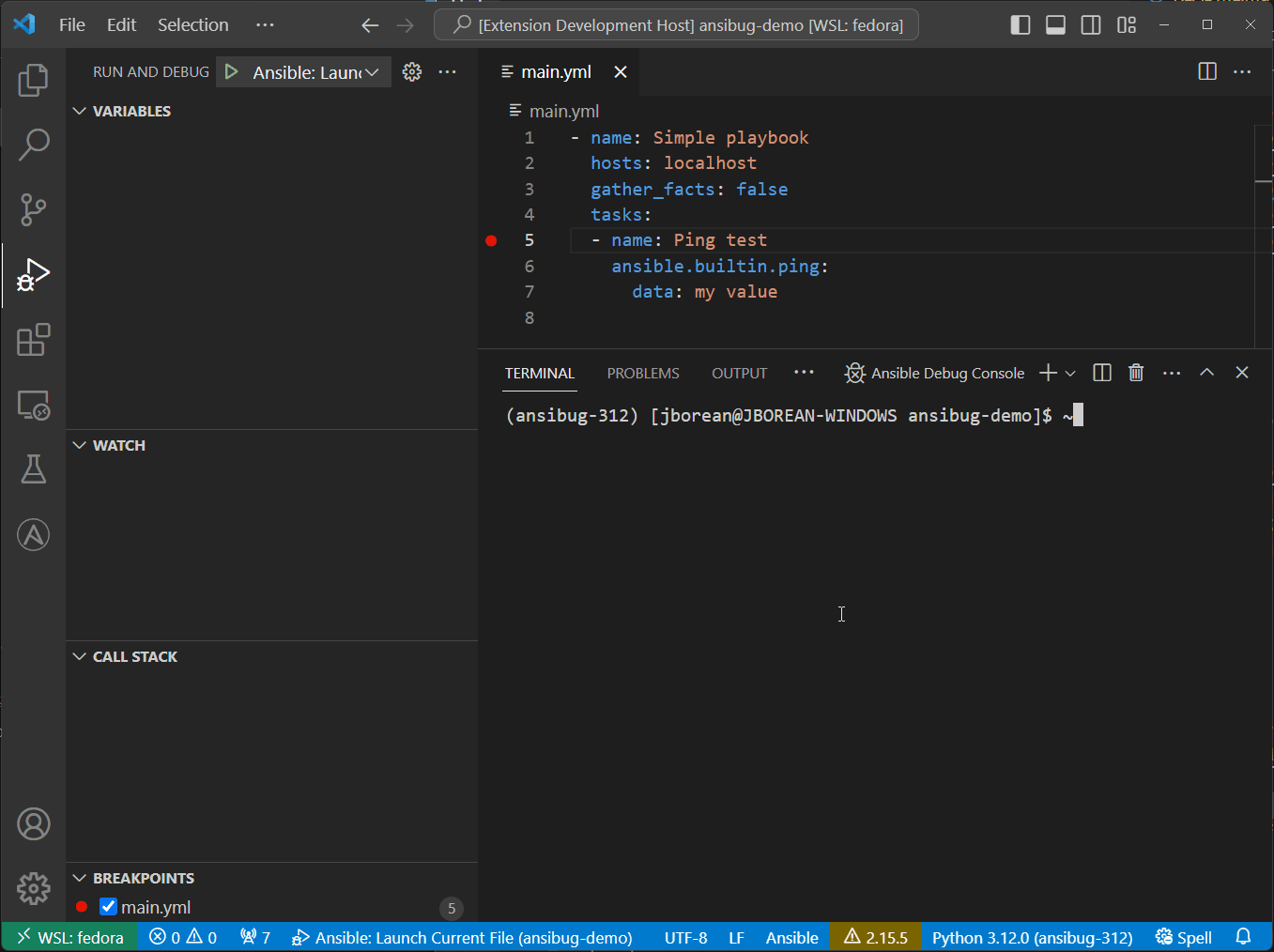The height and width of the screenshot is (952, 1274).
Task: Open the Ansible extension sidebar view
Action: point(34,534)
